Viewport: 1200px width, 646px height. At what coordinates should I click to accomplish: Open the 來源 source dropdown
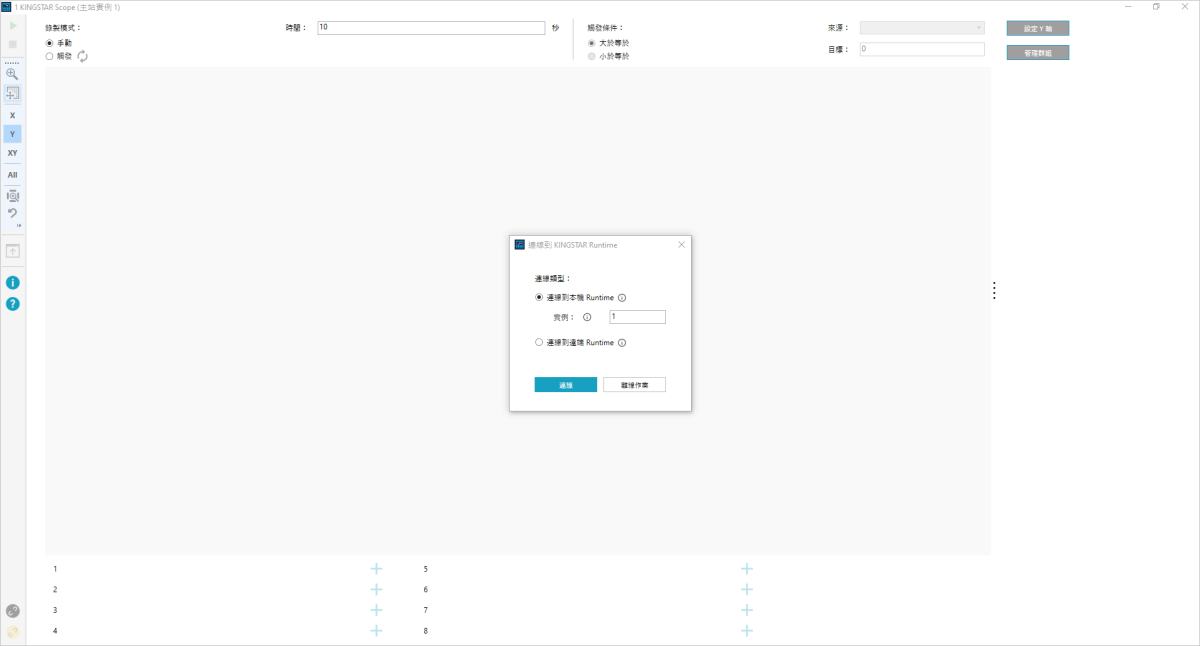coord(921,28)
